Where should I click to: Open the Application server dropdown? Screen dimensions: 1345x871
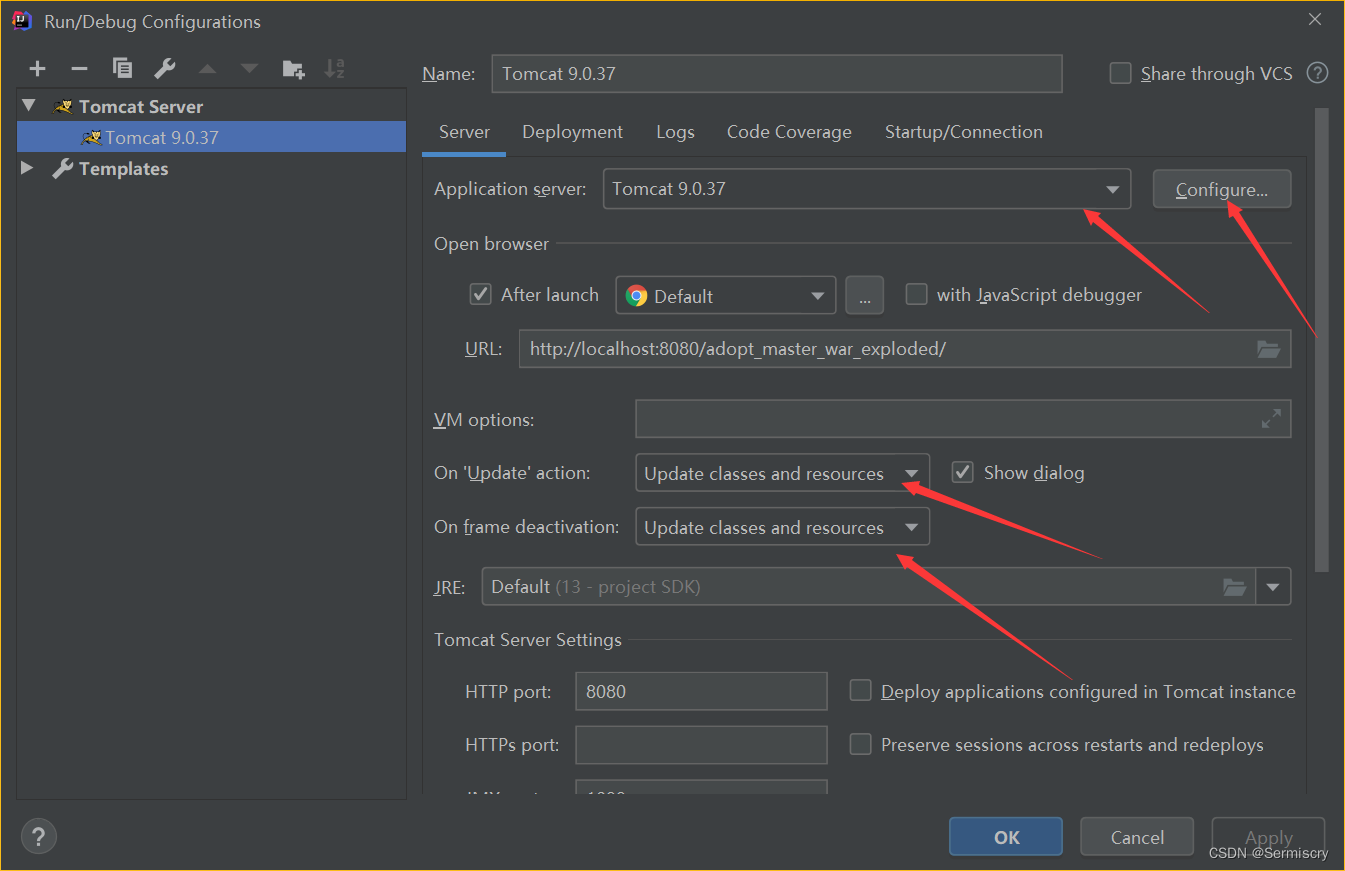(x=867, y=189)
